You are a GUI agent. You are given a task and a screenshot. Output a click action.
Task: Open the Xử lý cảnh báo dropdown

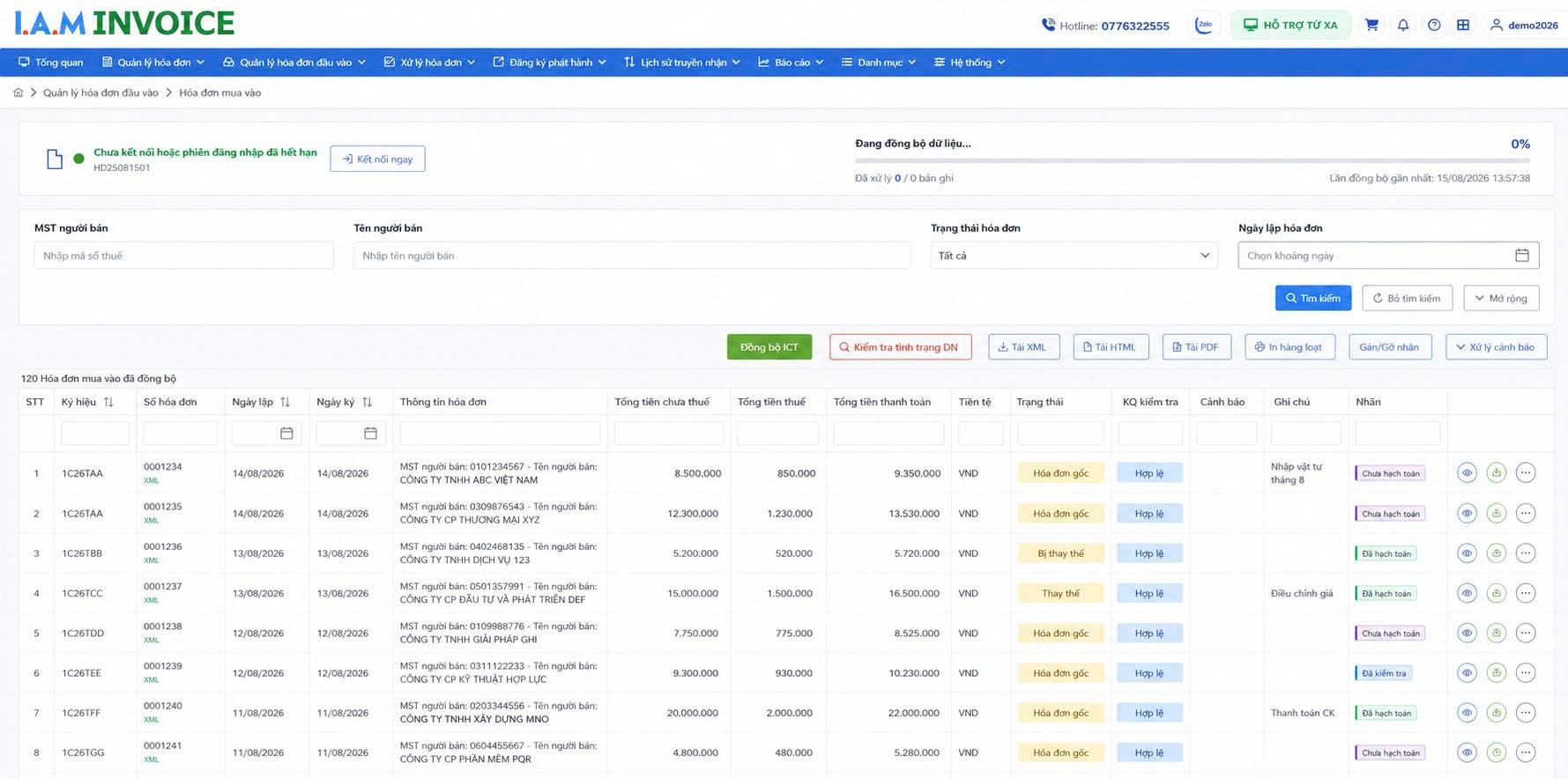point(1496,347)
